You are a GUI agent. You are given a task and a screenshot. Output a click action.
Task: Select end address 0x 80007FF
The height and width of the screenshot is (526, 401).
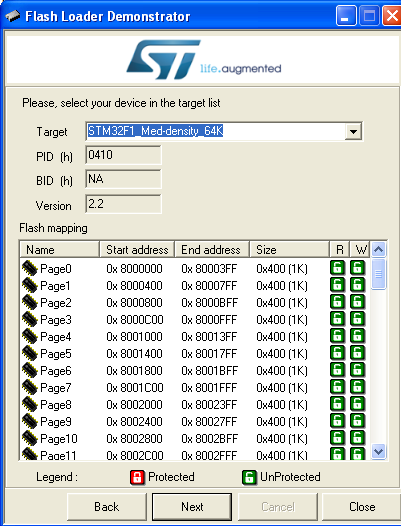[x=209, y=286]
